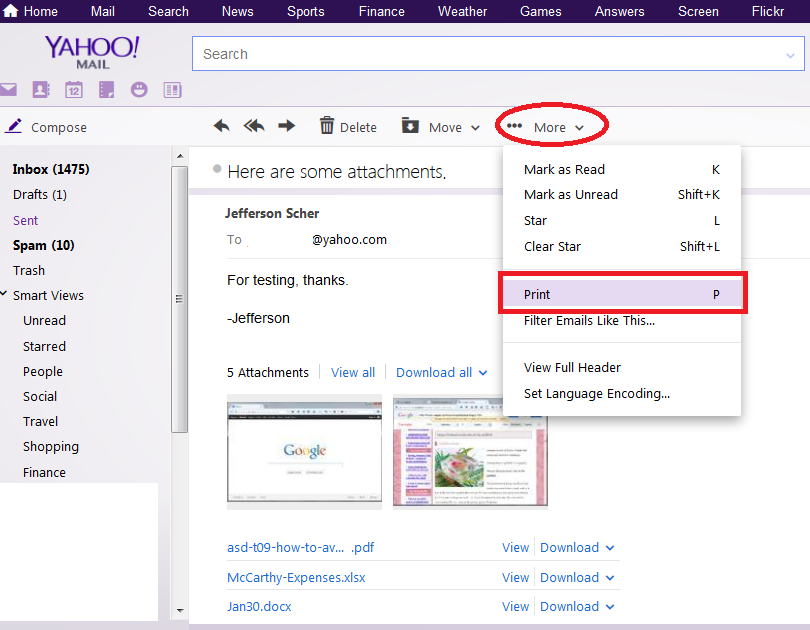This screenshot has width=810, height=630.
Task: Click the Messenger smiley icon
Action: pos(139,90)
